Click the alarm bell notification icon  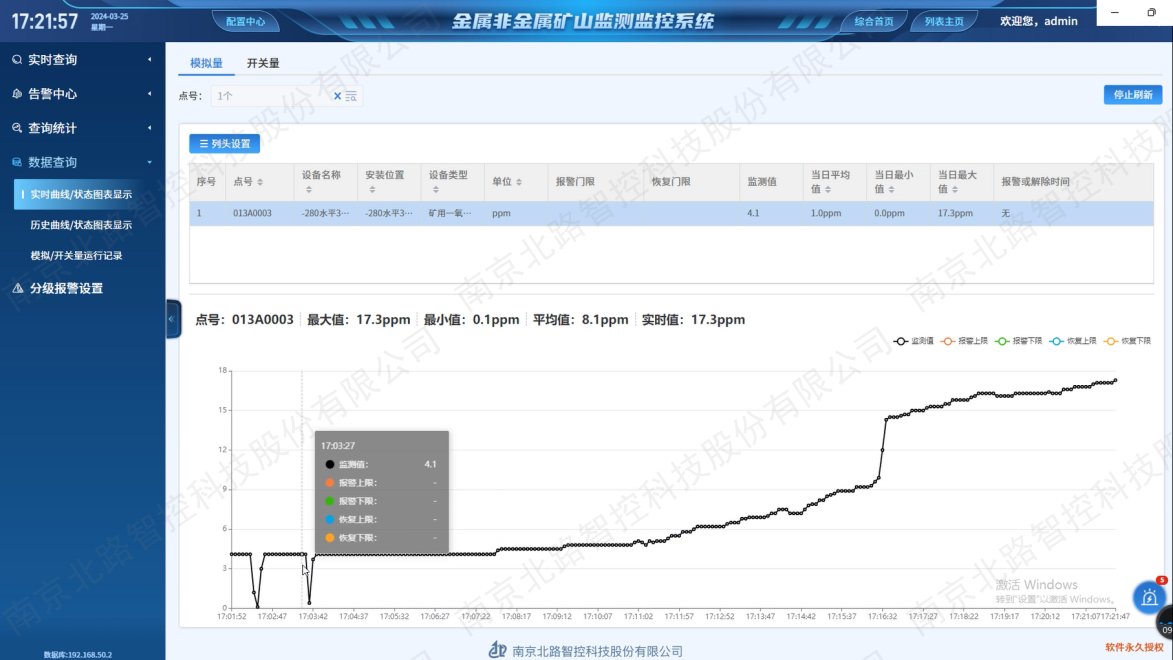click(1150, 597)
